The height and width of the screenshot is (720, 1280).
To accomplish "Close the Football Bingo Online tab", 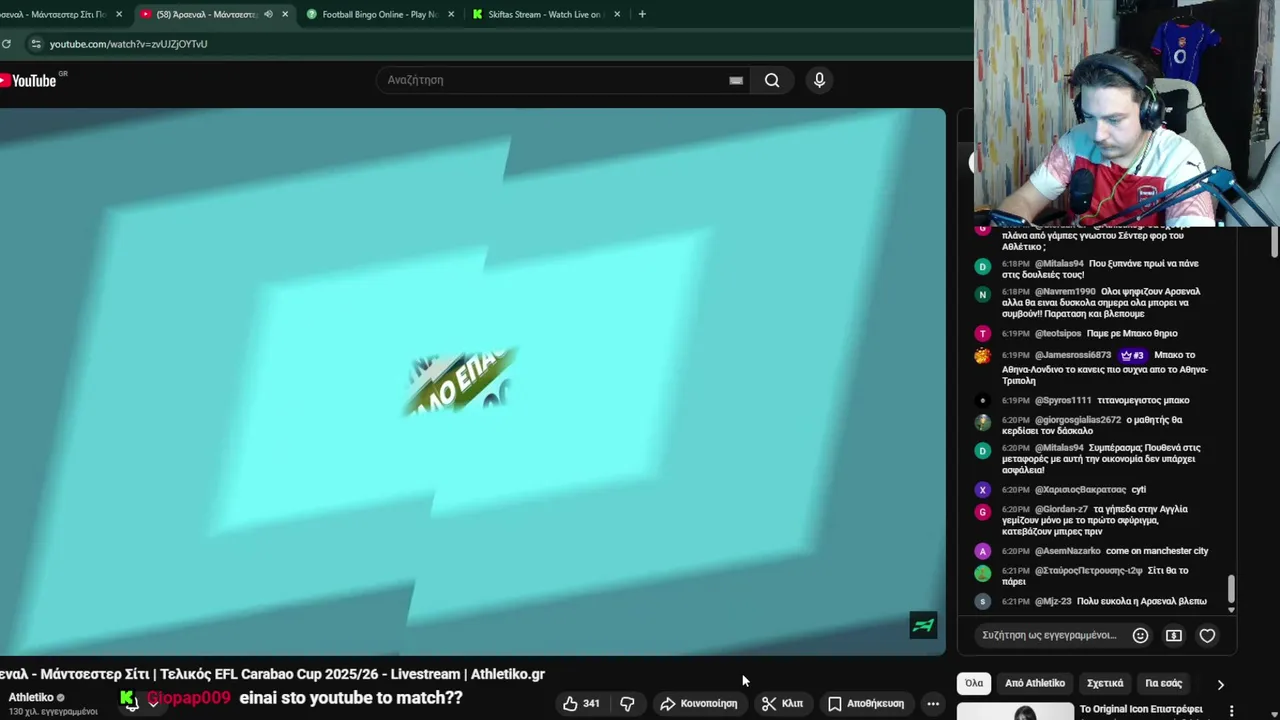I will (x=451, y=14).
